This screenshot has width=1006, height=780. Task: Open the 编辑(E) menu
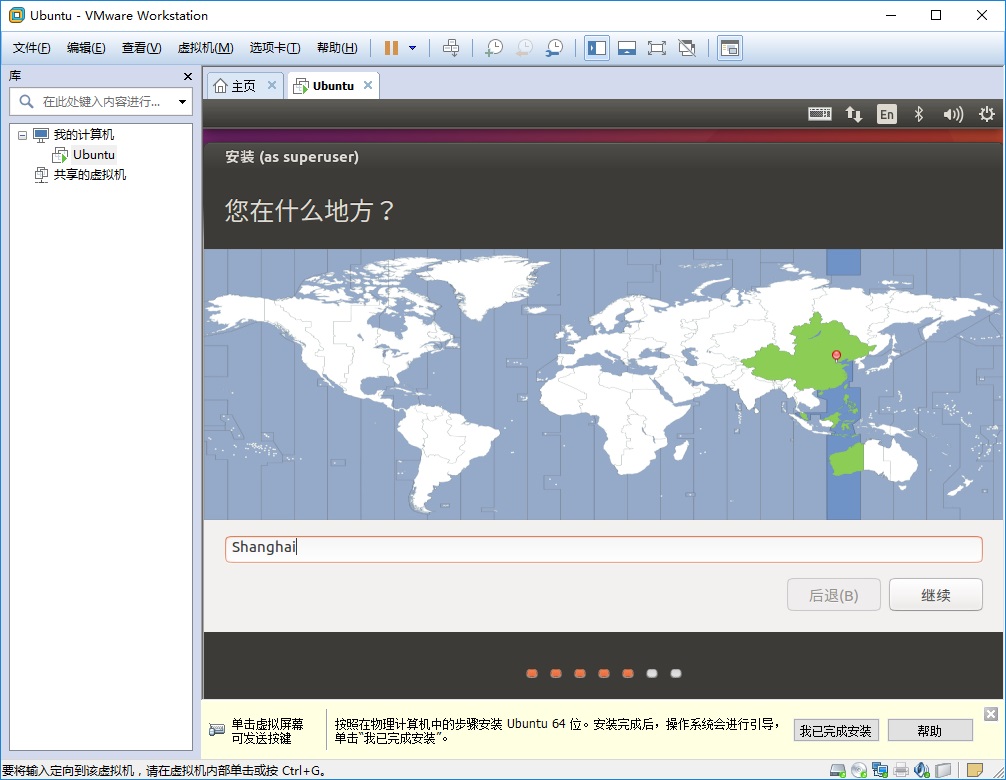point(86,48)
